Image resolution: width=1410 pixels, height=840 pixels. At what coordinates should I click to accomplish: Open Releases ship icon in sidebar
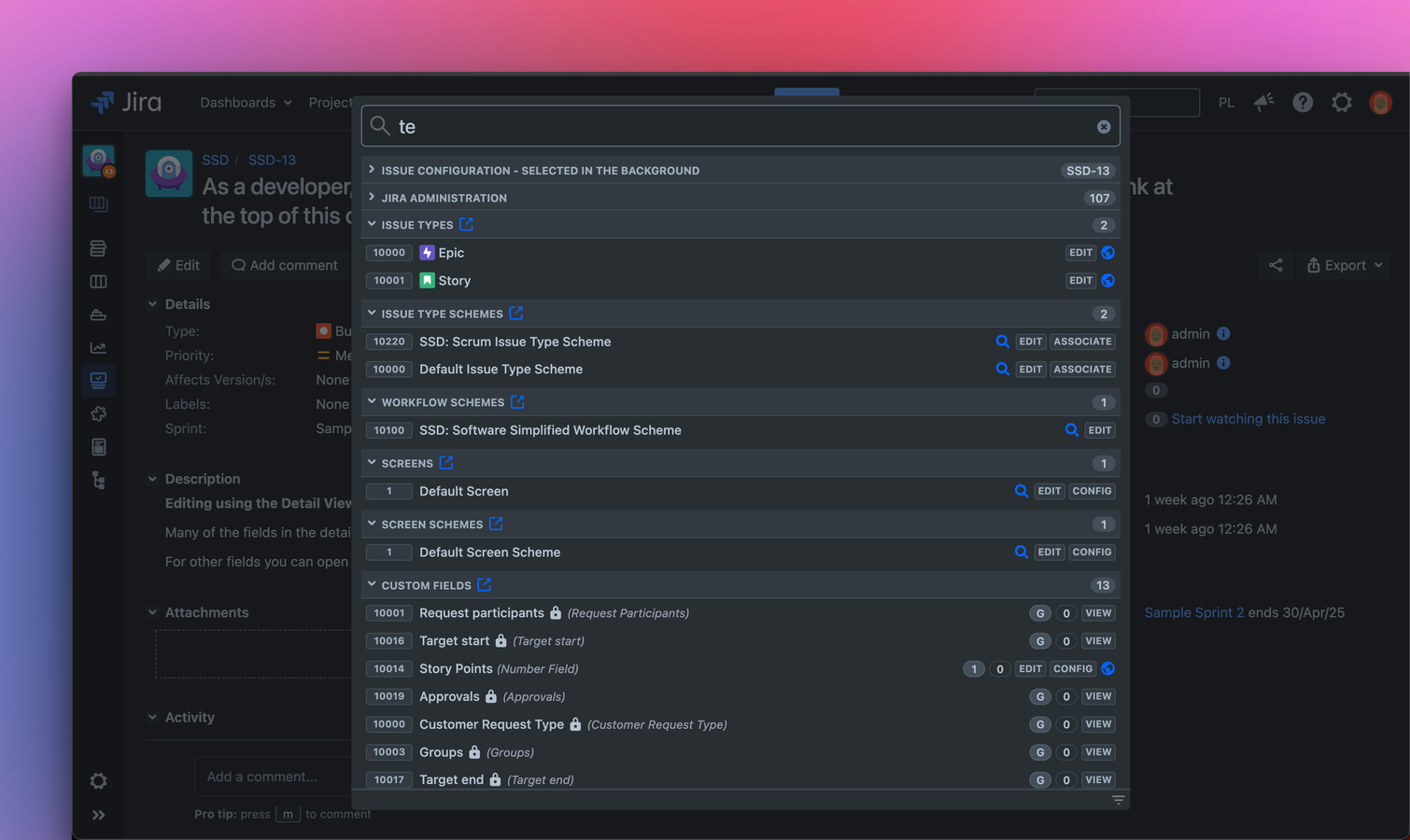pyautogui.click(x=98, y=315)
